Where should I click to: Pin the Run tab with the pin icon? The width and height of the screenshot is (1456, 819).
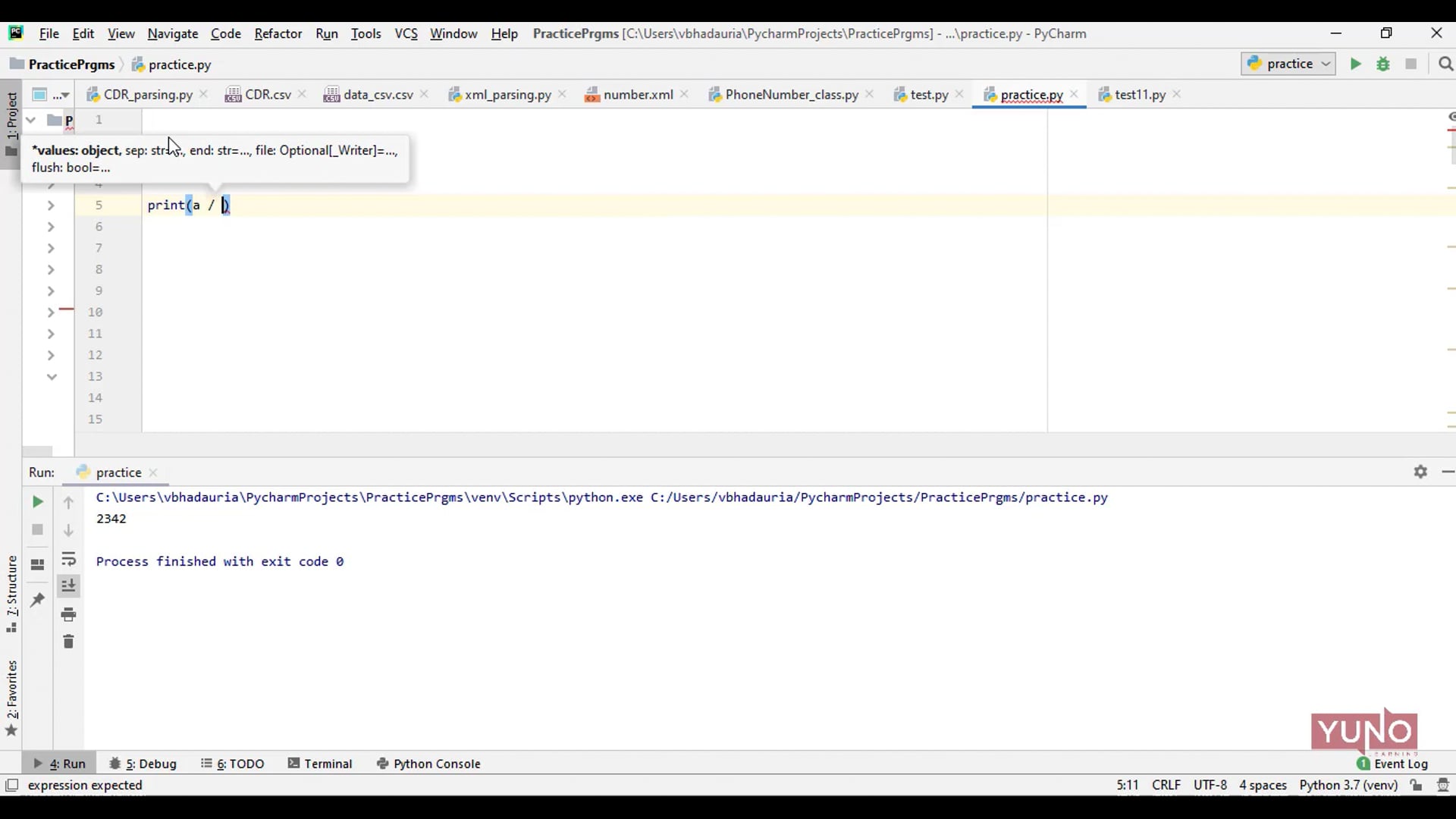tap(37, 600)
